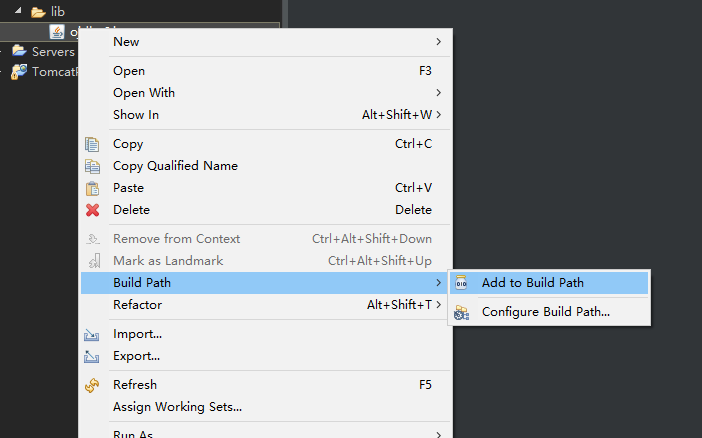The width and height of the screenshot is (702, 438).
Task: Click the Import icon
Action: coord(93,334)
